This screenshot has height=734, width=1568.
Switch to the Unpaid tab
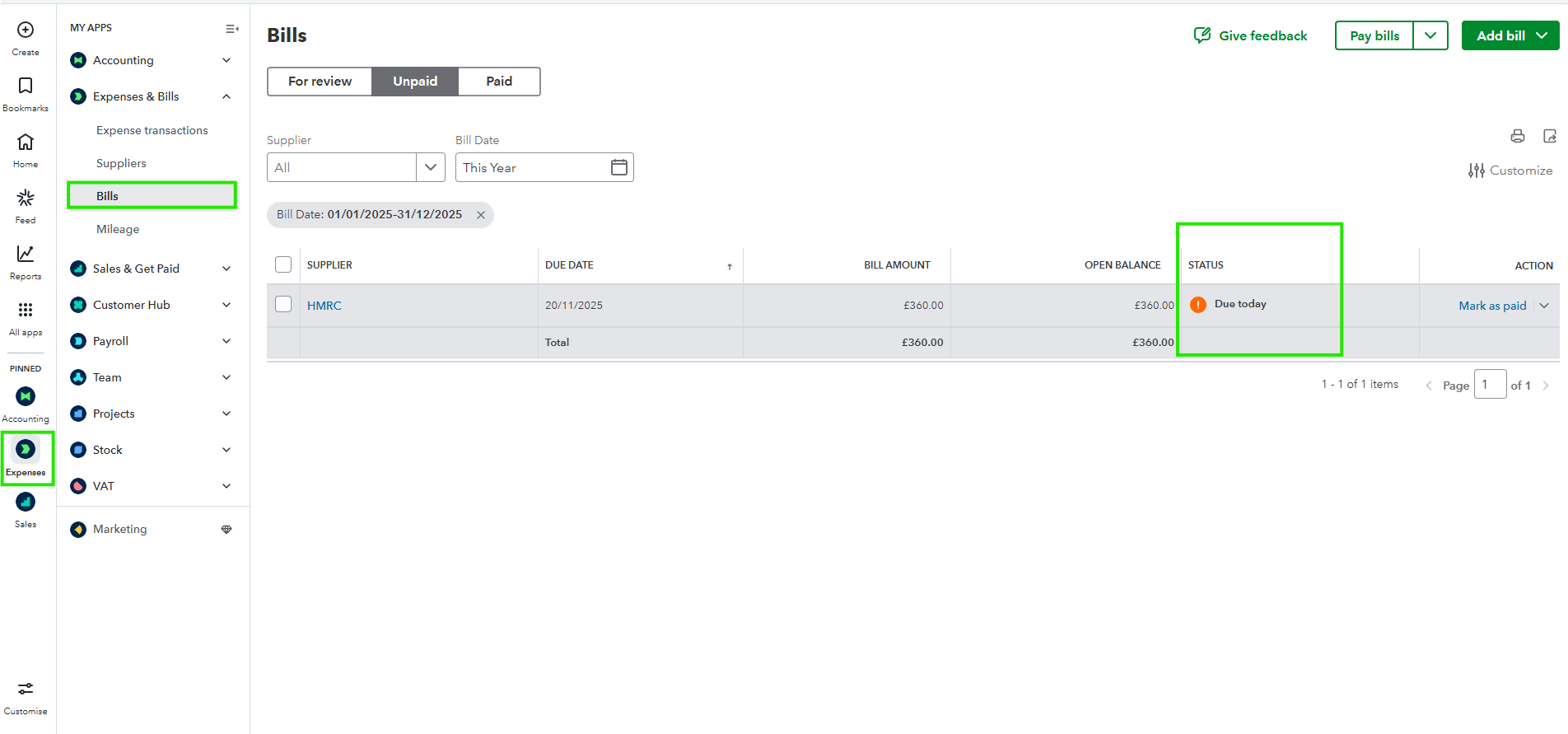415,82
